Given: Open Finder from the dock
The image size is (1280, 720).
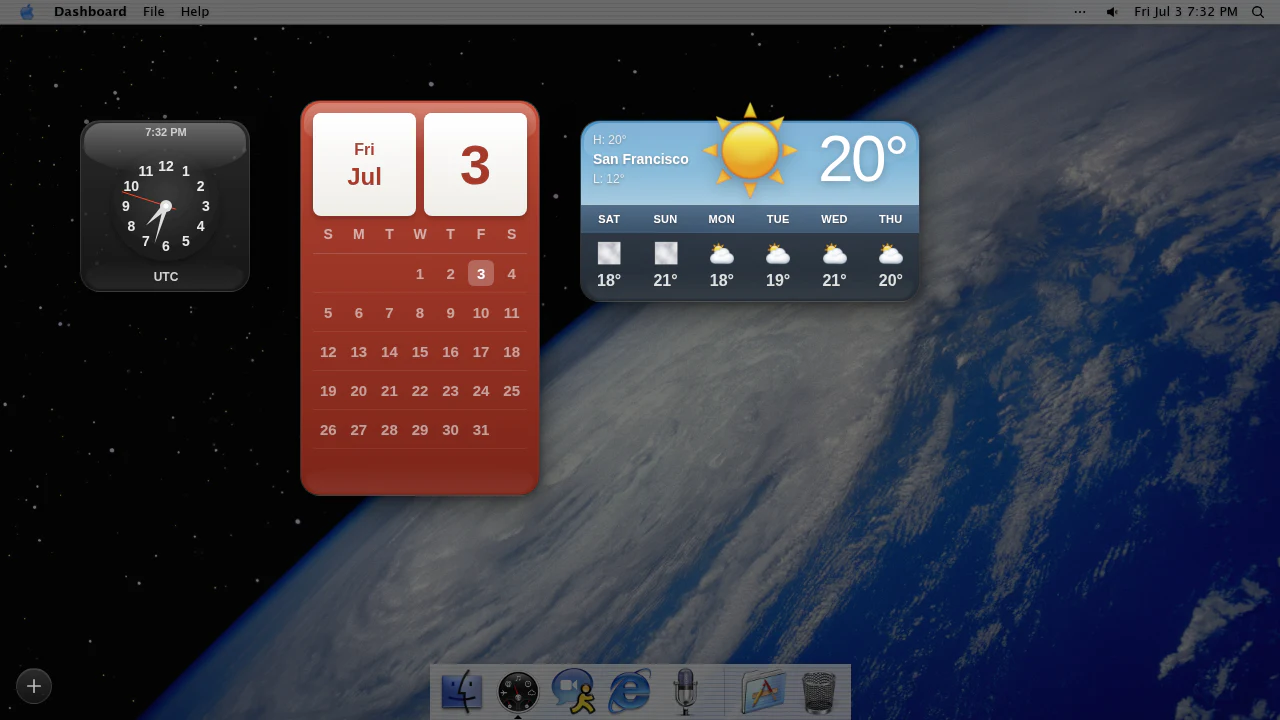Looking at the screenshot, I should tap(461, 692).
